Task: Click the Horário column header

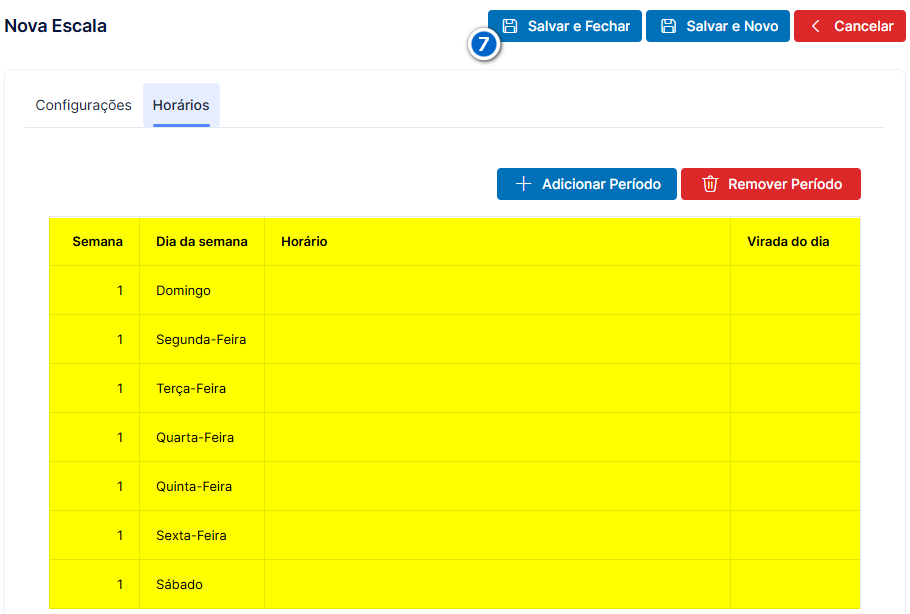Action: pos(497,241)
